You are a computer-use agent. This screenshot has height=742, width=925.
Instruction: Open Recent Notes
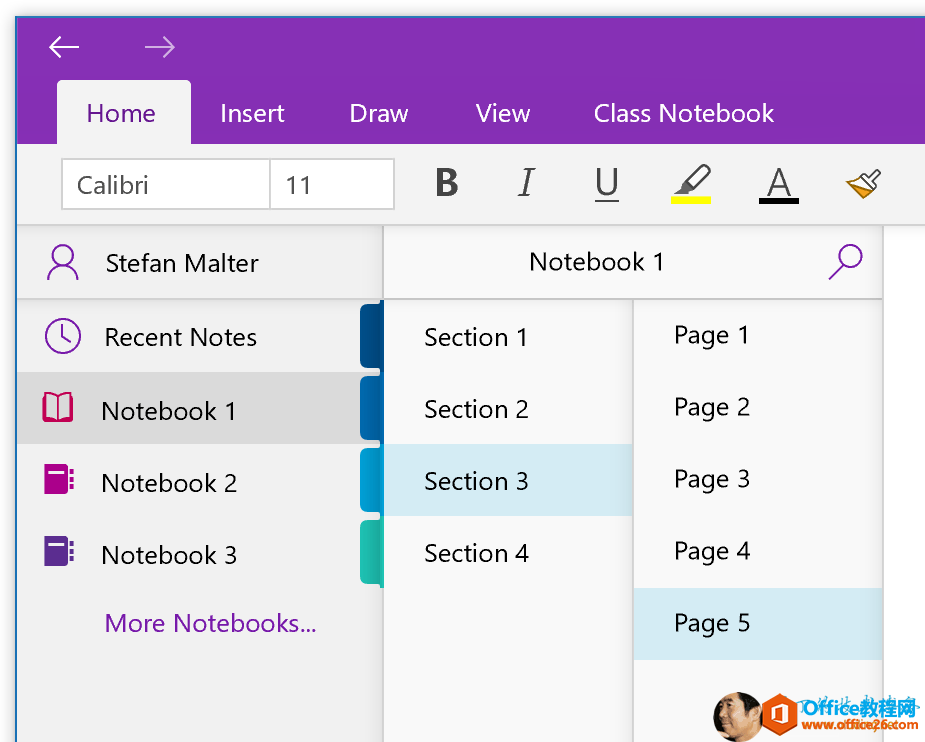click(x=180, y=337)
